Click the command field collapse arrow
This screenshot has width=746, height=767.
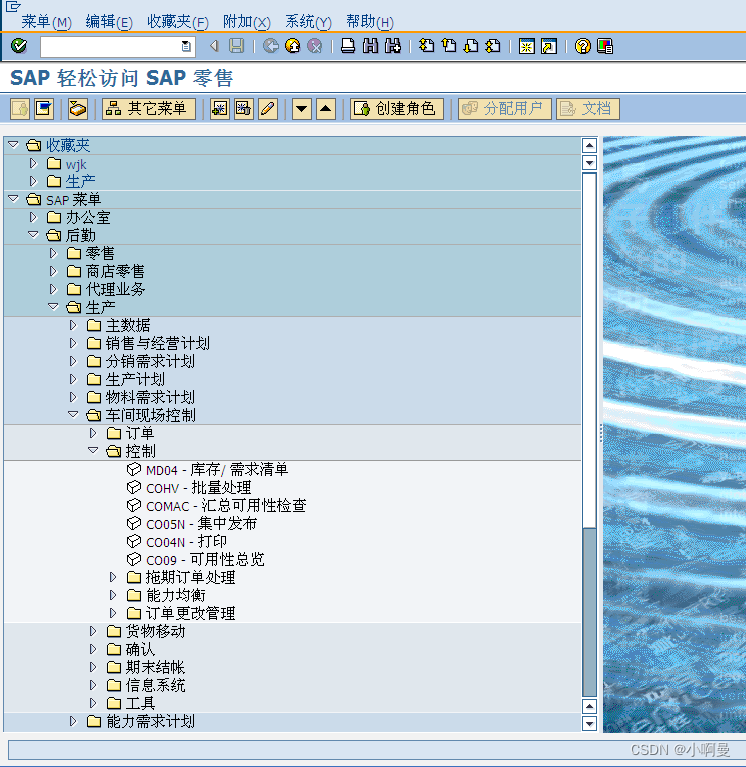coord(214,46)
